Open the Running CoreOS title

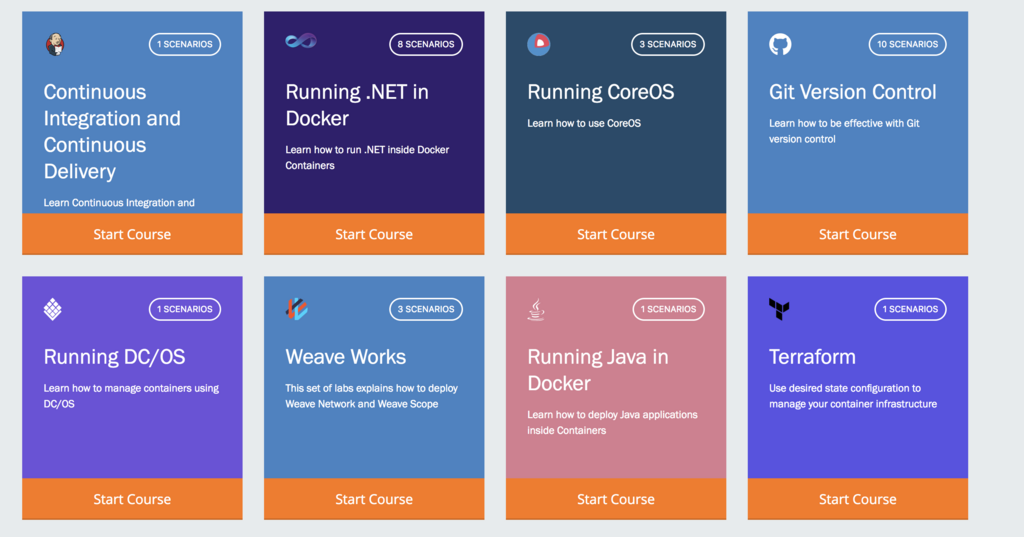point(601,92)
